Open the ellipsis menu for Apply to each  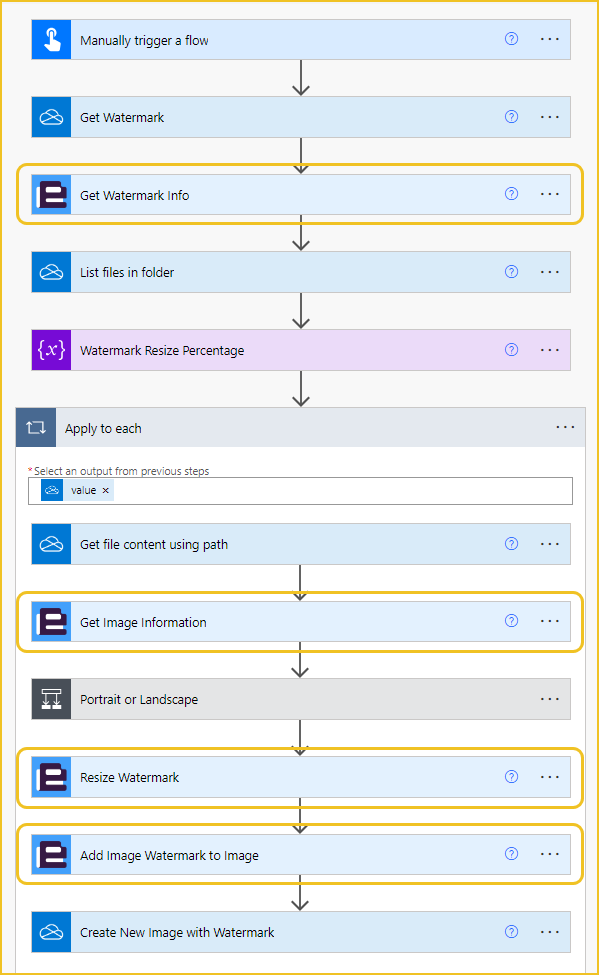tap(565, 427)
